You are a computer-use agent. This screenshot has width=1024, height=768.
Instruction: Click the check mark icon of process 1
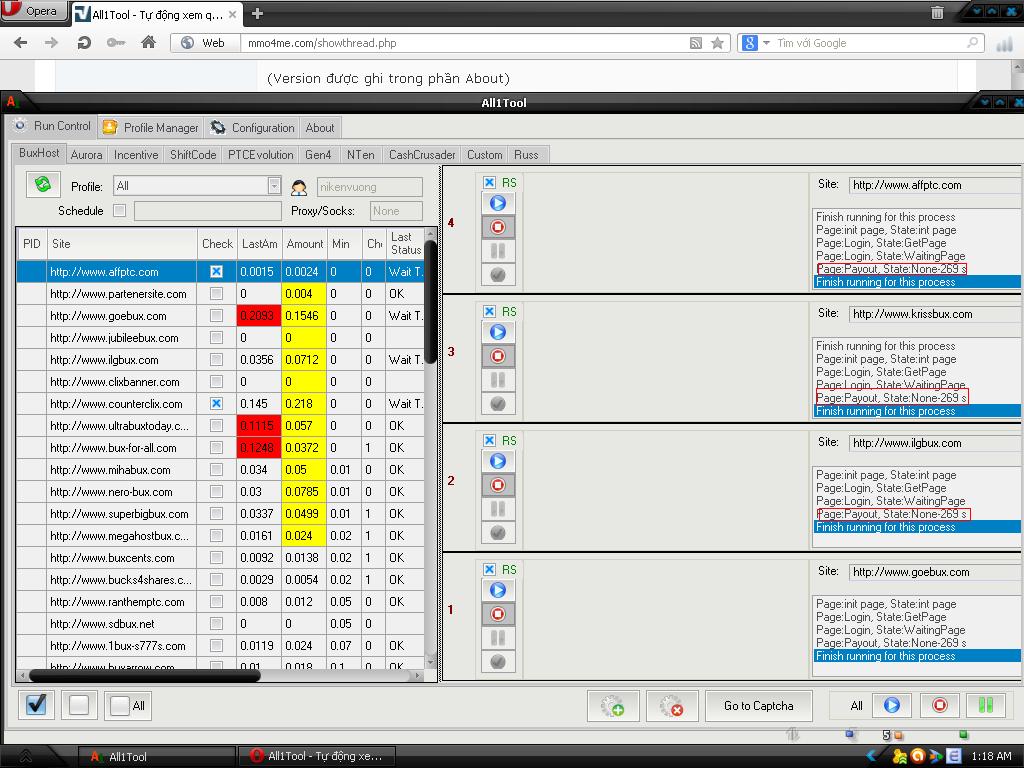click(498, 662)
